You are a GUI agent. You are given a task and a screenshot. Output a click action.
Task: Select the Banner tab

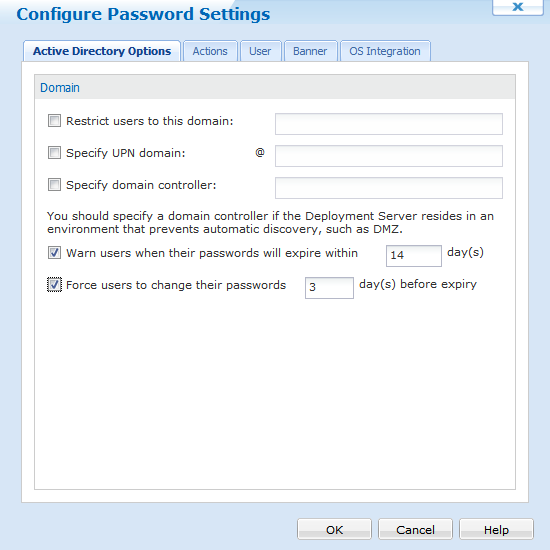click(x=310, y=51)
